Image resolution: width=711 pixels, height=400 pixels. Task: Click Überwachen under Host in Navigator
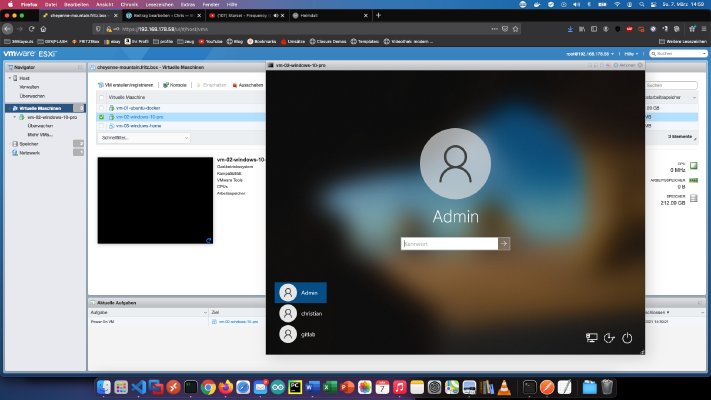click(x=32, y=96)
